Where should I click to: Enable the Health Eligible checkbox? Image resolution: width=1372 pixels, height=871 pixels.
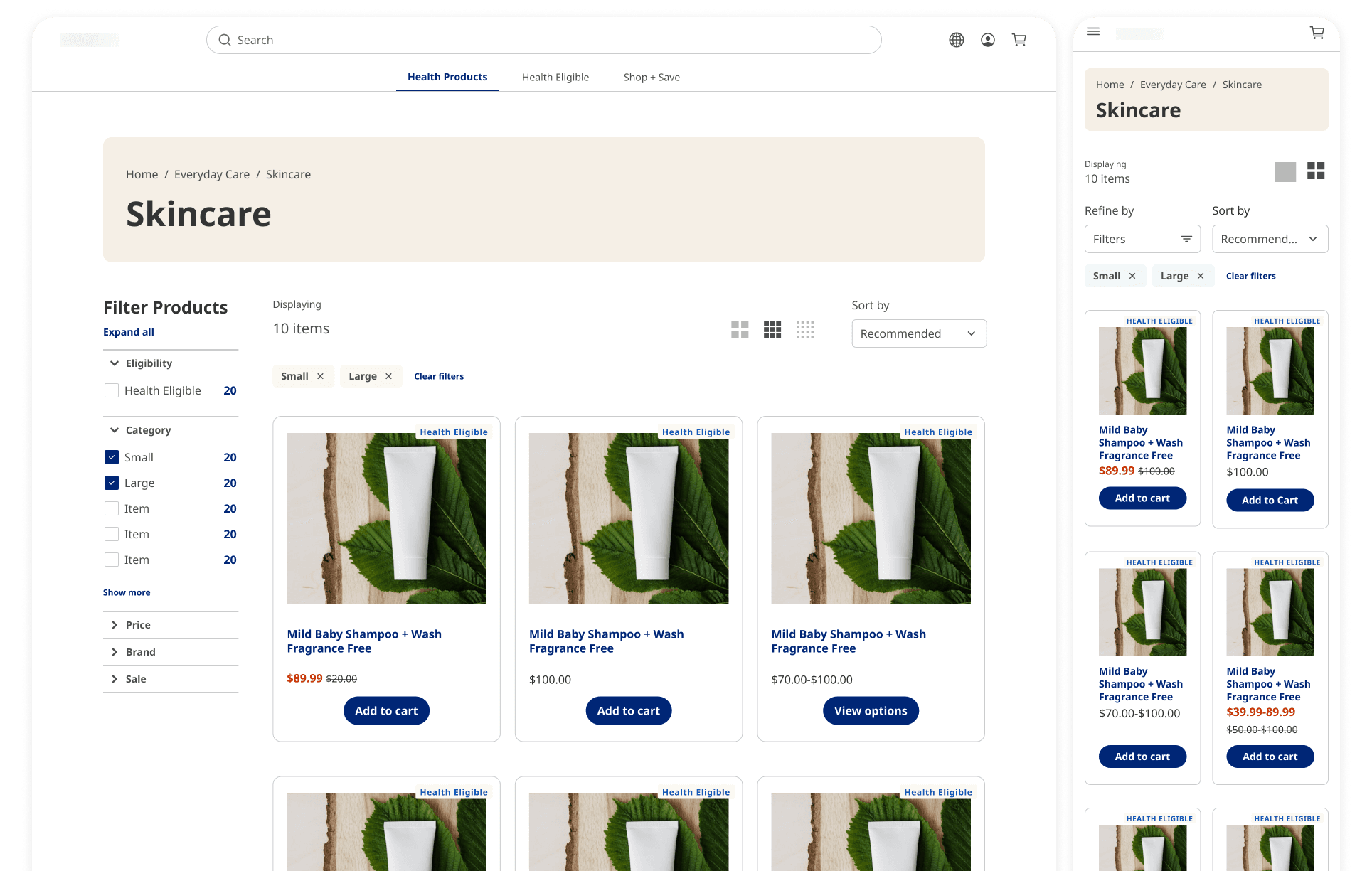[112, 390]
